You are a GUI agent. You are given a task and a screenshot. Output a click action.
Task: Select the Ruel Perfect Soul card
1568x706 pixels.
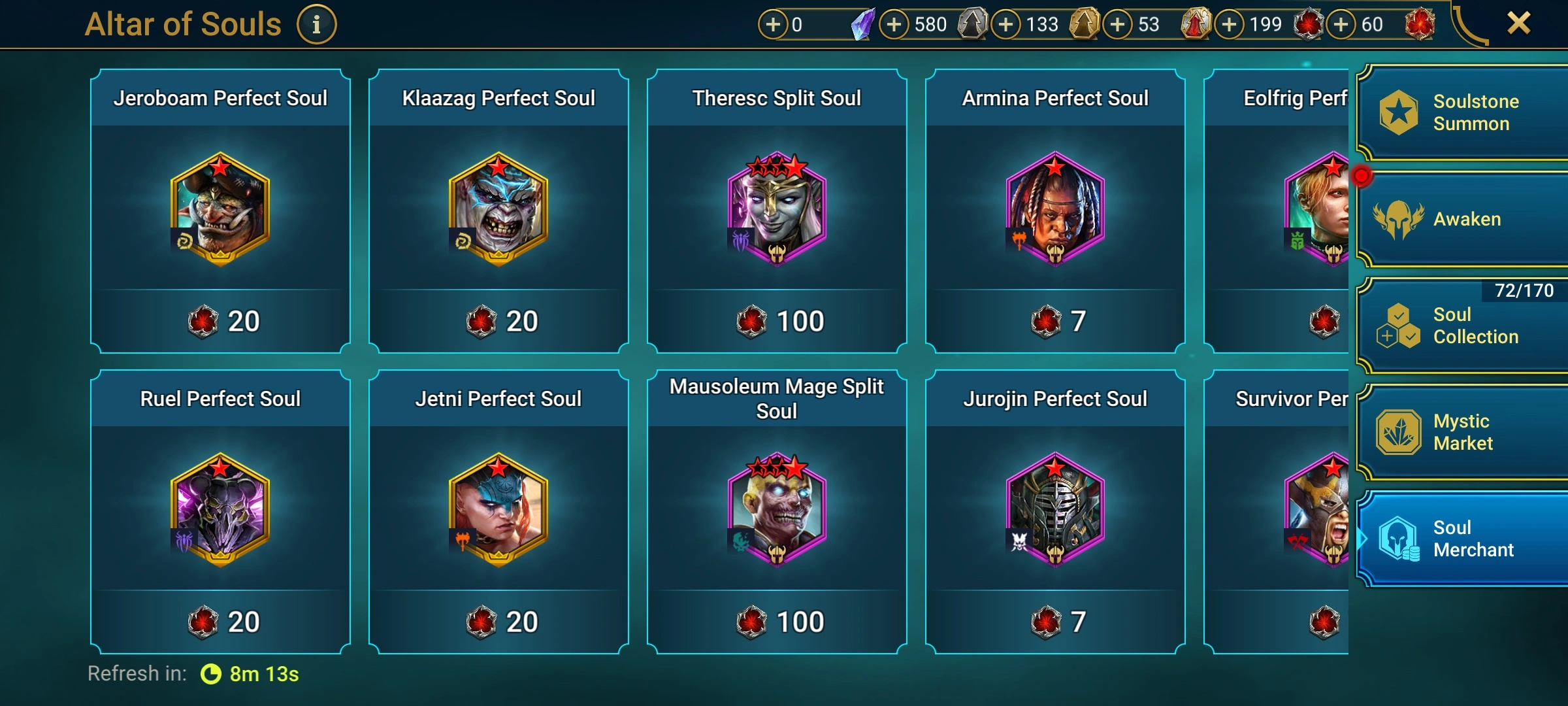[221, 511]
